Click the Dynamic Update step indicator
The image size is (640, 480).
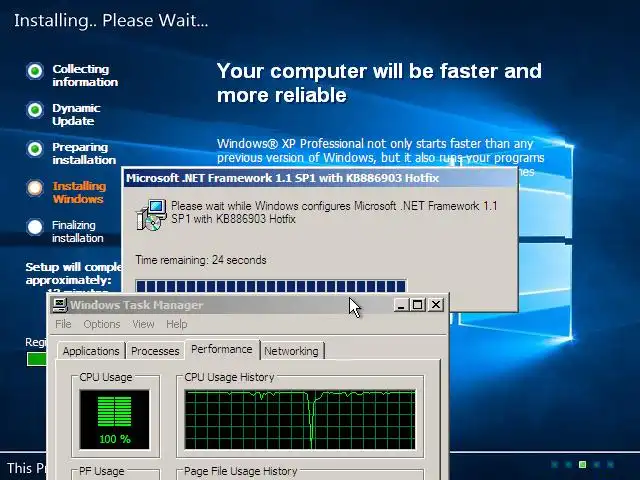35,110
